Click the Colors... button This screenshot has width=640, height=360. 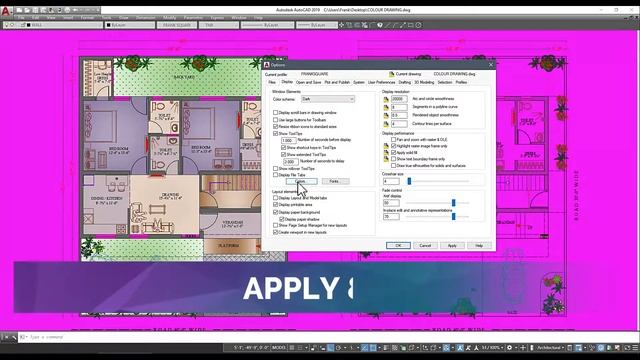point(302,181)
